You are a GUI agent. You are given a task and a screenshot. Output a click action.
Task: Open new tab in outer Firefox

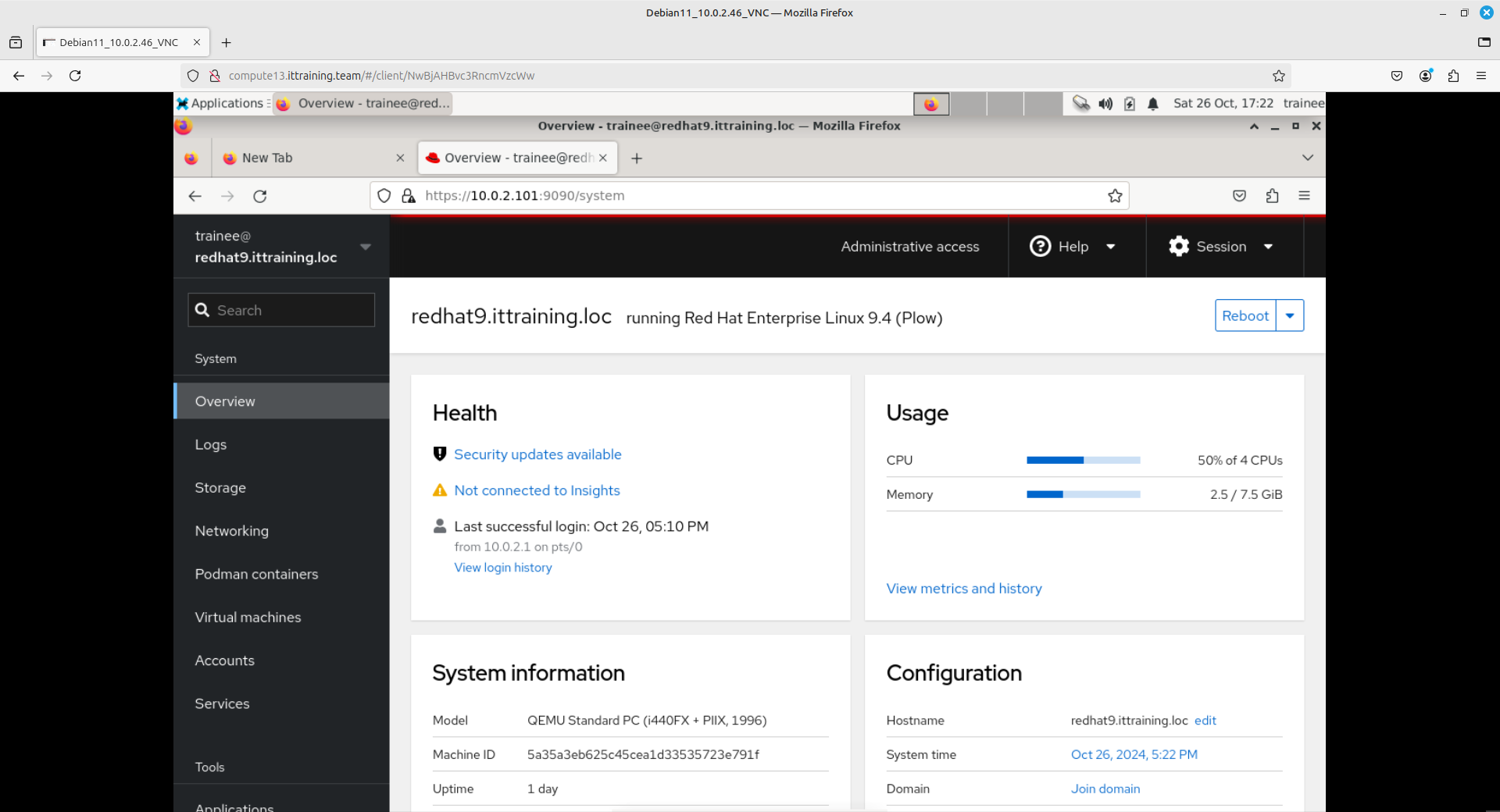(x=227, y=43)
